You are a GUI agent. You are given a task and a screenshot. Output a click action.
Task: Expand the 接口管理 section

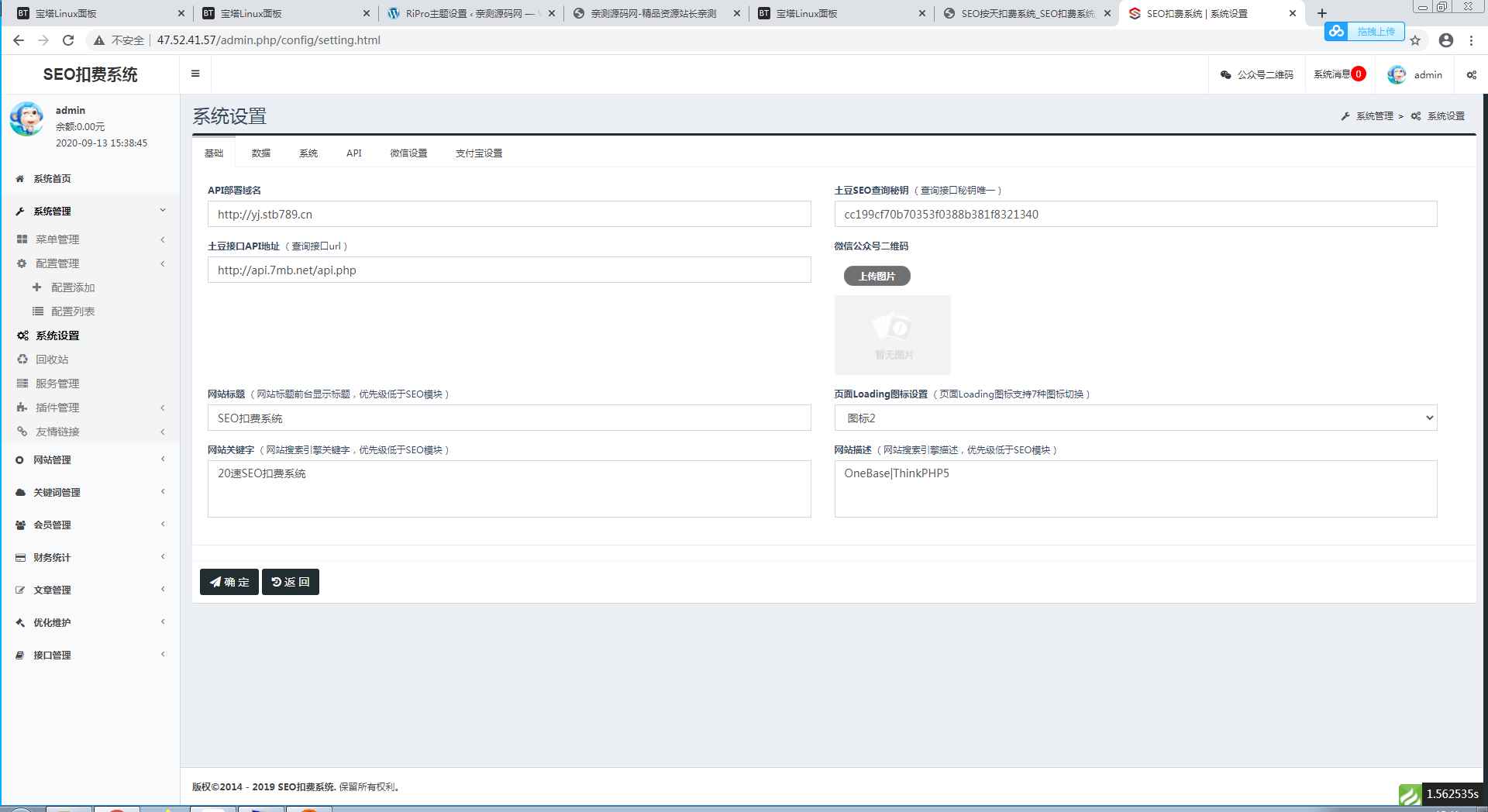(x=90, y=655)
